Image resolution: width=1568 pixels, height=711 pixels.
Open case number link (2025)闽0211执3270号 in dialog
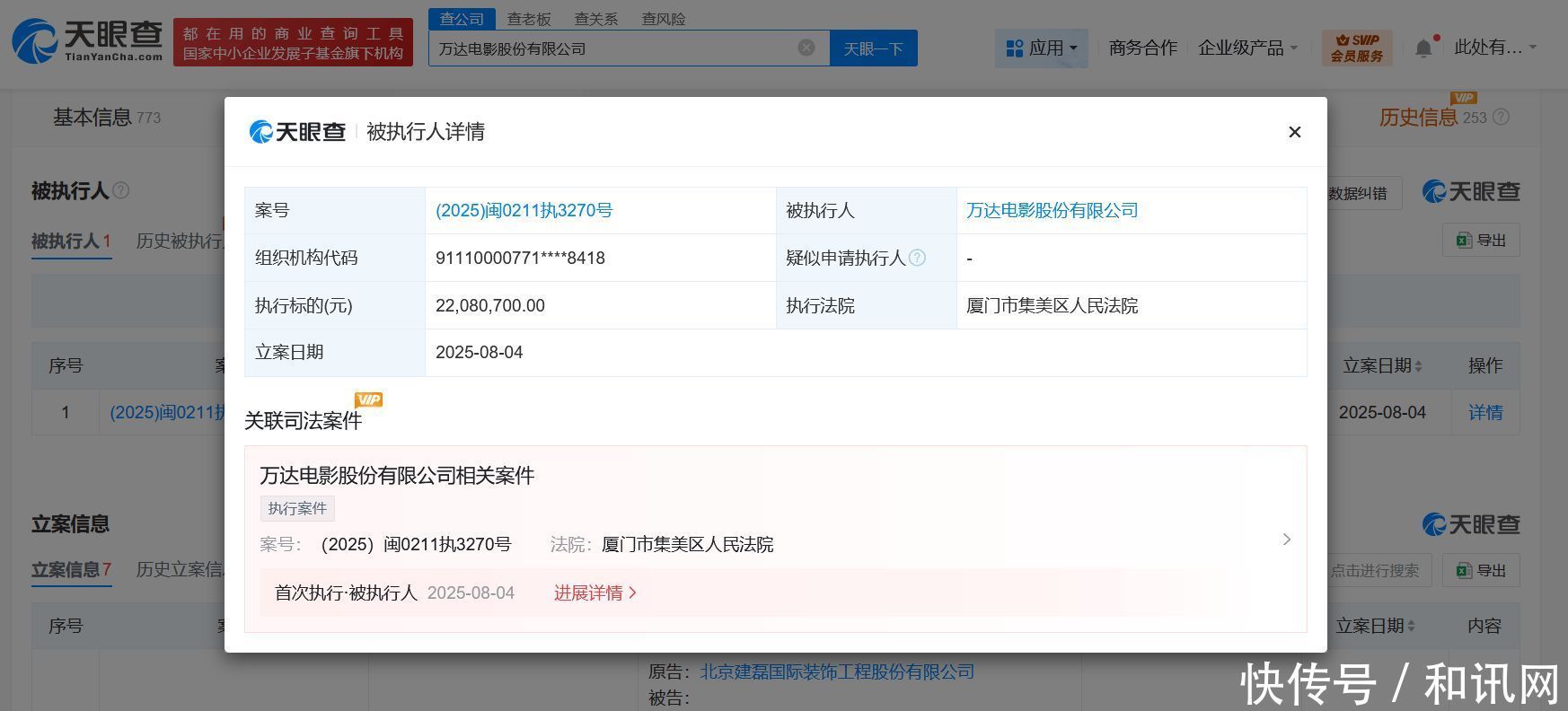coord(524,210)
